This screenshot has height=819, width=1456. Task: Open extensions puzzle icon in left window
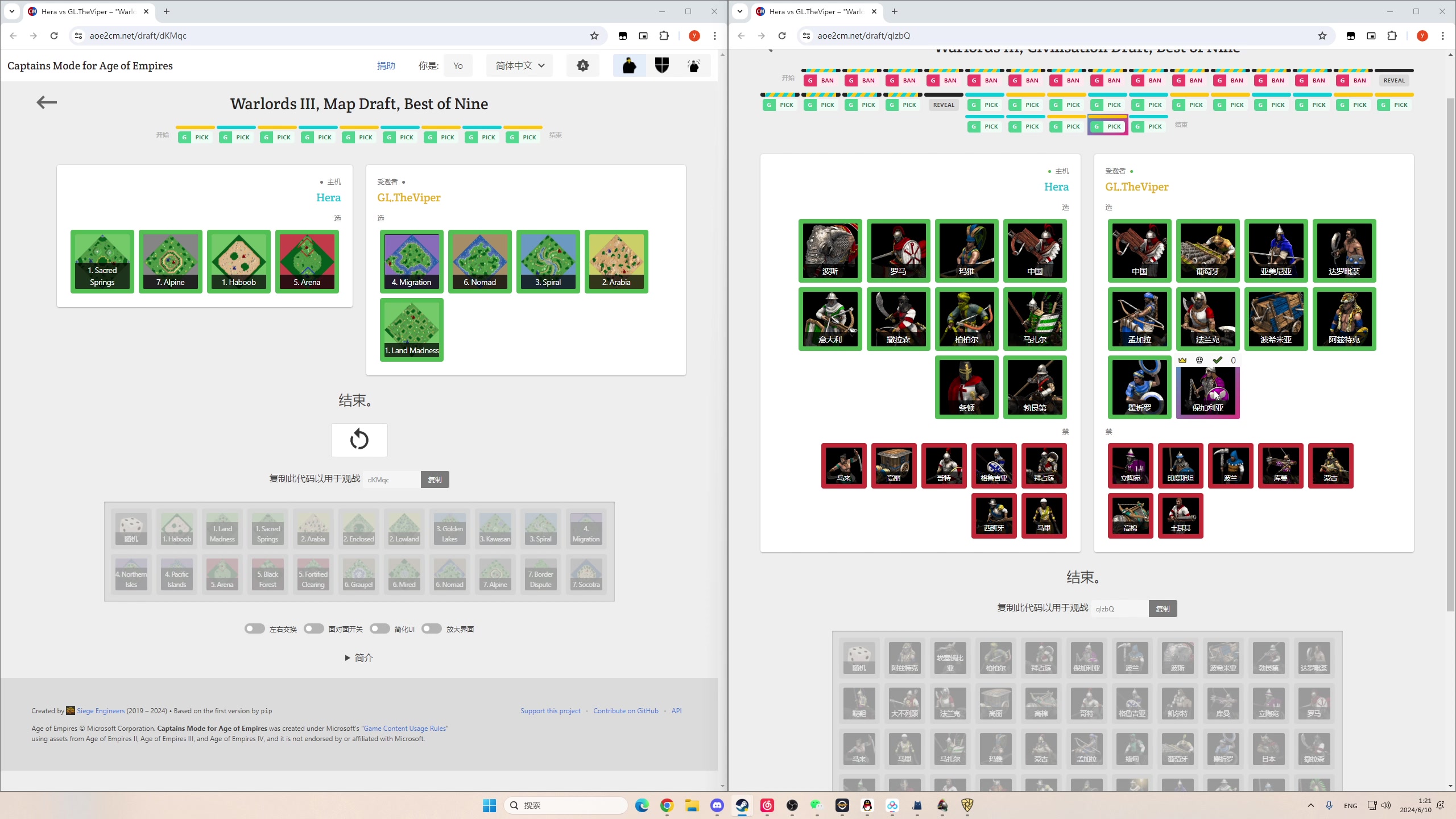pos(664,36)
